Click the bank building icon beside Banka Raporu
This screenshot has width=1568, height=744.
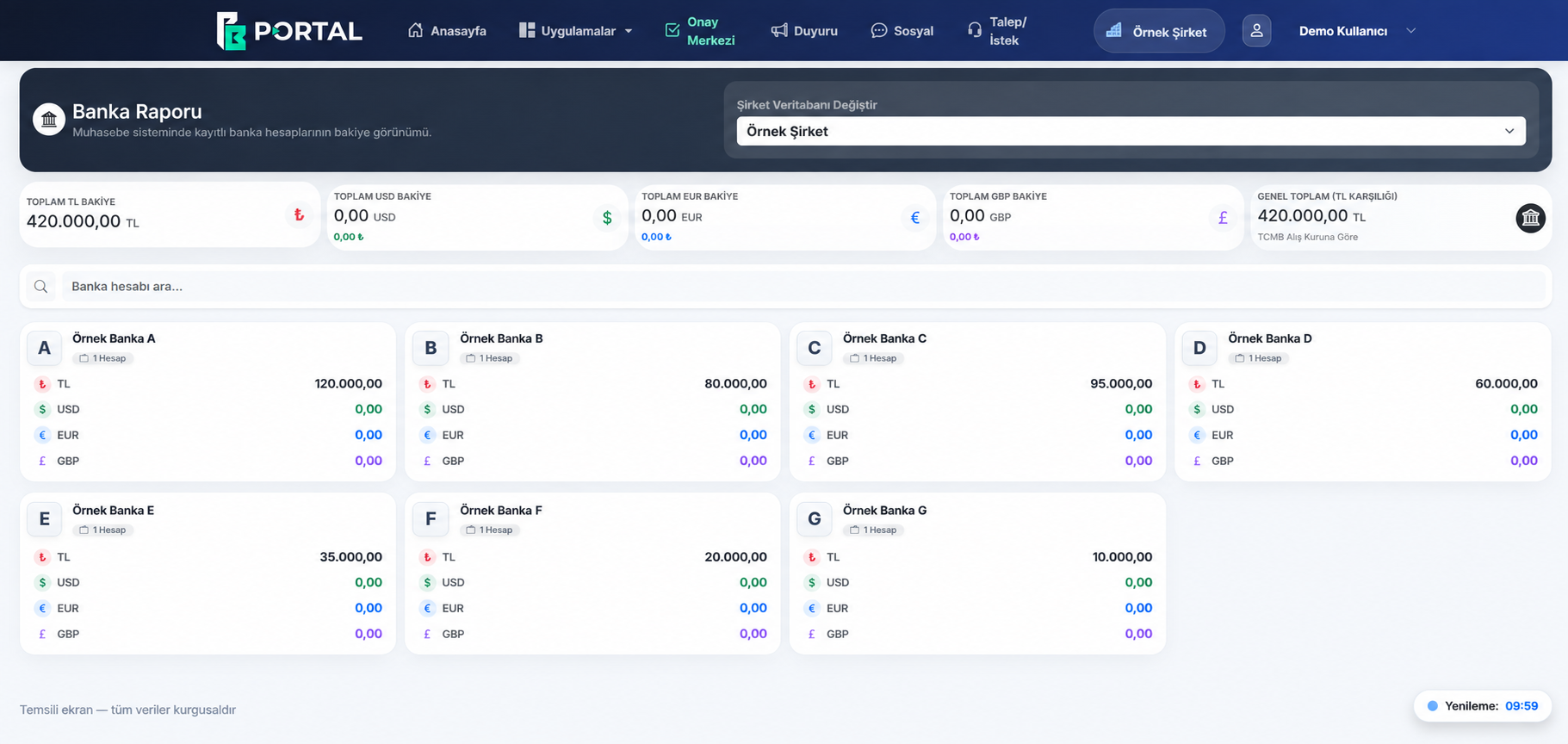pyautogui.click(x=49, y=120)
